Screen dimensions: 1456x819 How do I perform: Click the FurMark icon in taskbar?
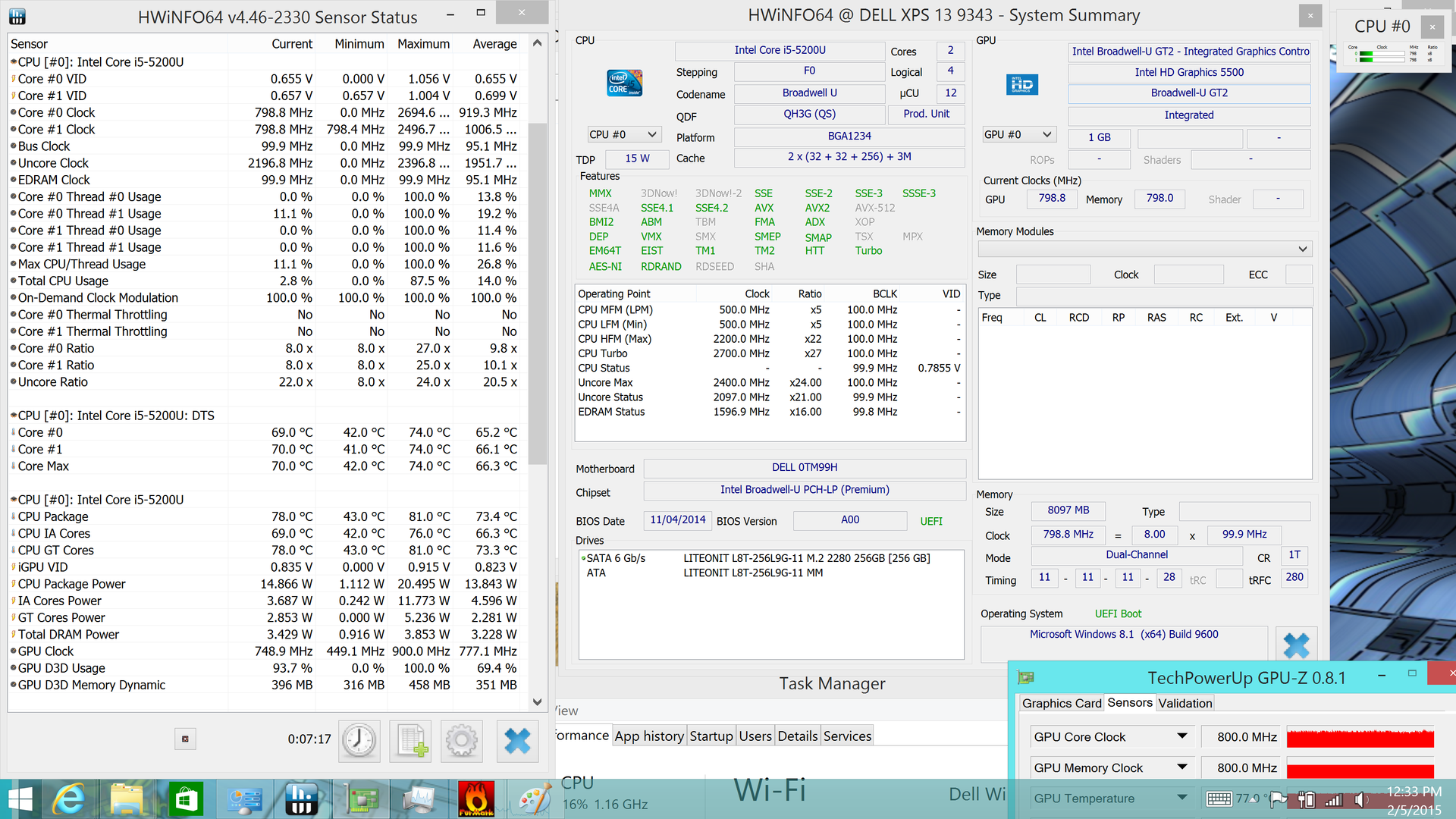coord(476,799)
